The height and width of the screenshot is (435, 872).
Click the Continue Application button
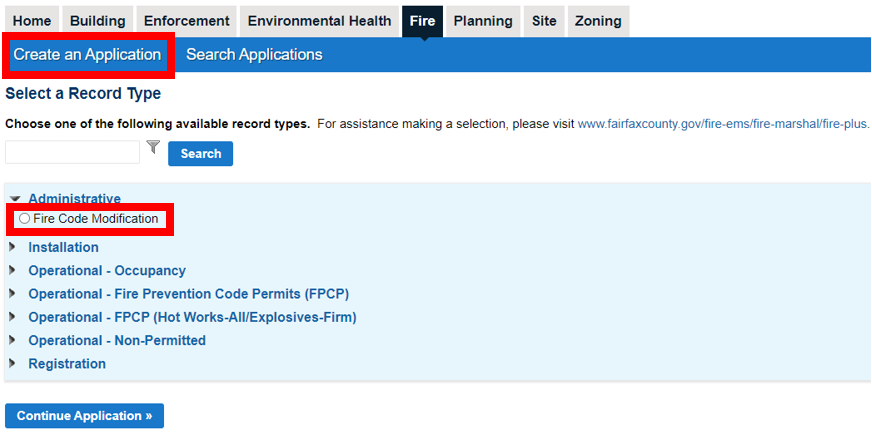click(x=84, y=416)
